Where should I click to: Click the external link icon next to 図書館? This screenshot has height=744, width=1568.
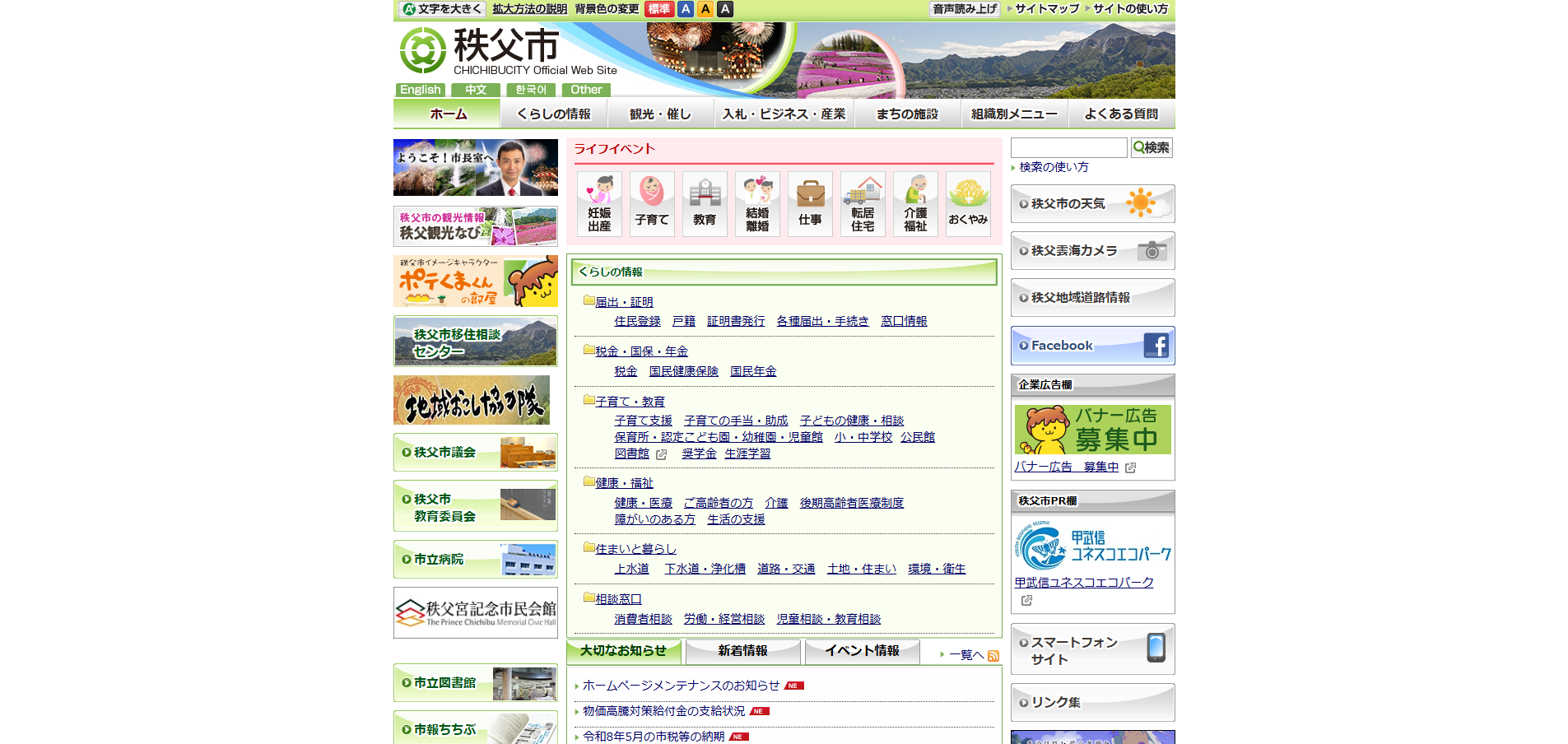coord(661,454)
